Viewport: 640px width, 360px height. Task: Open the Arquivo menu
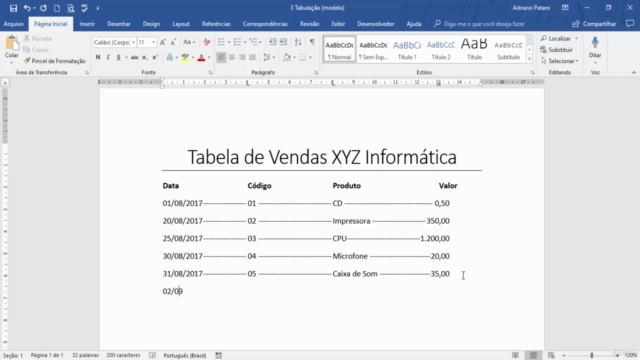[x=13, y=24]
